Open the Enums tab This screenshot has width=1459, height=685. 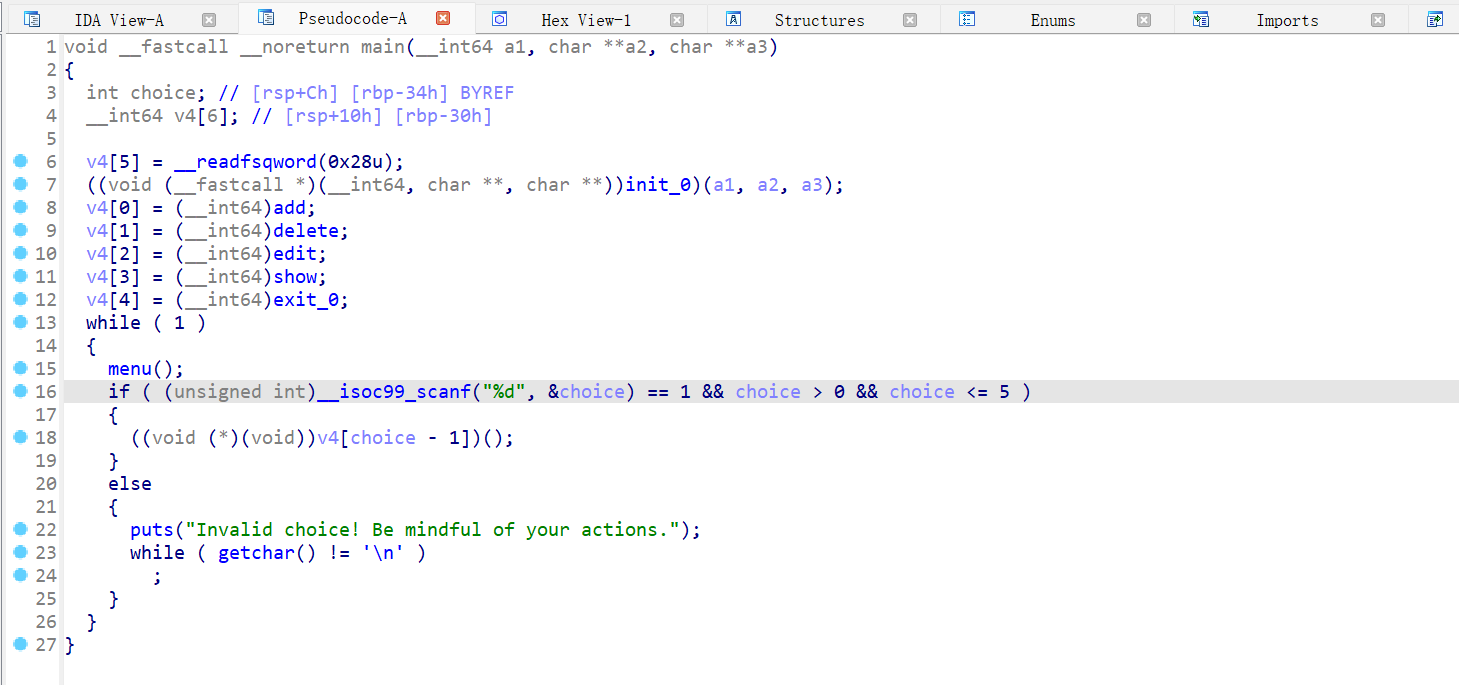click(x=1053, y=20)
